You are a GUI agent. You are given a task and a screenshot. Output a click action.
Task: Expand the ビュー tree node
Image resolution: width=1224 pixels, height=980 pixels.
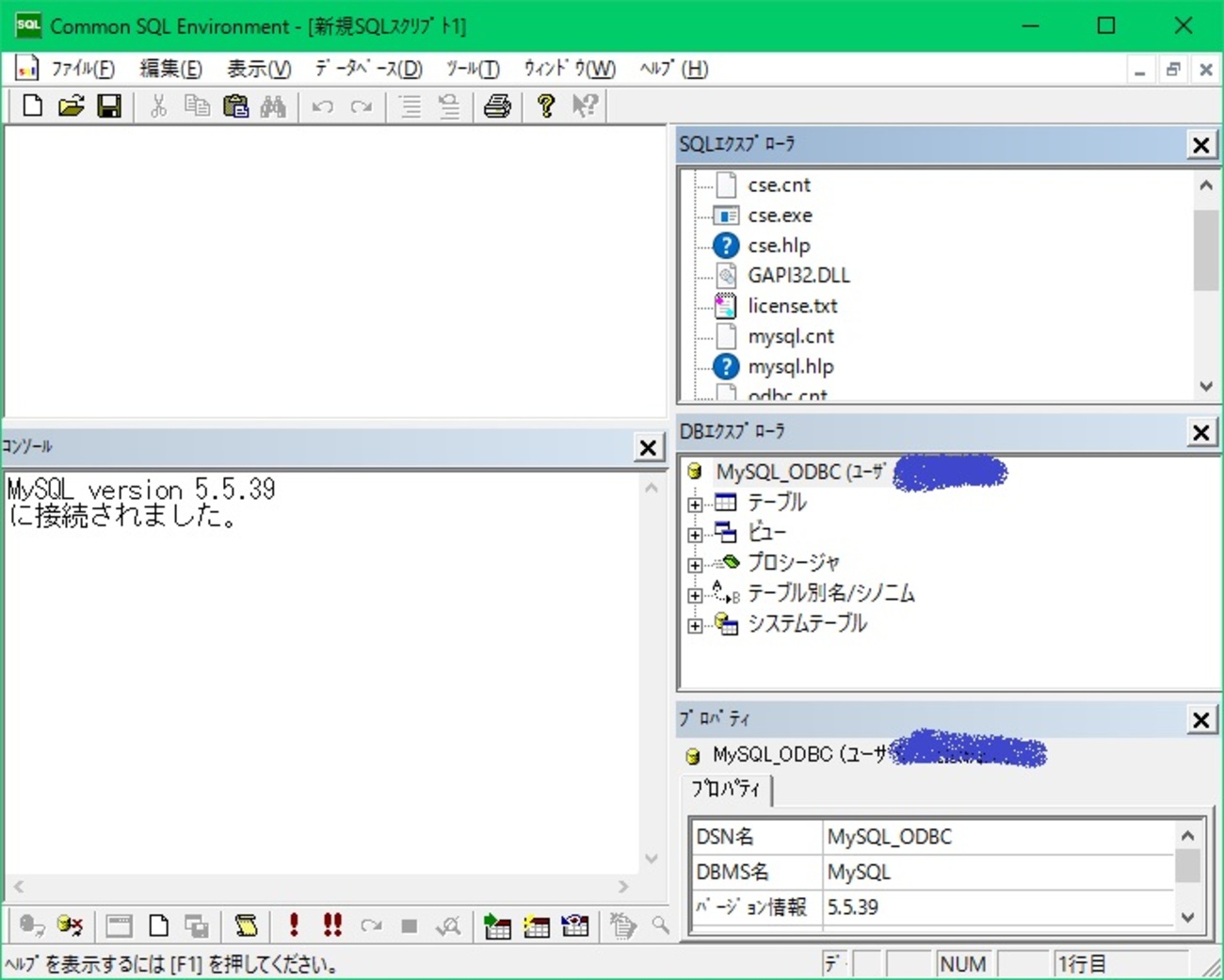(695, 533)
